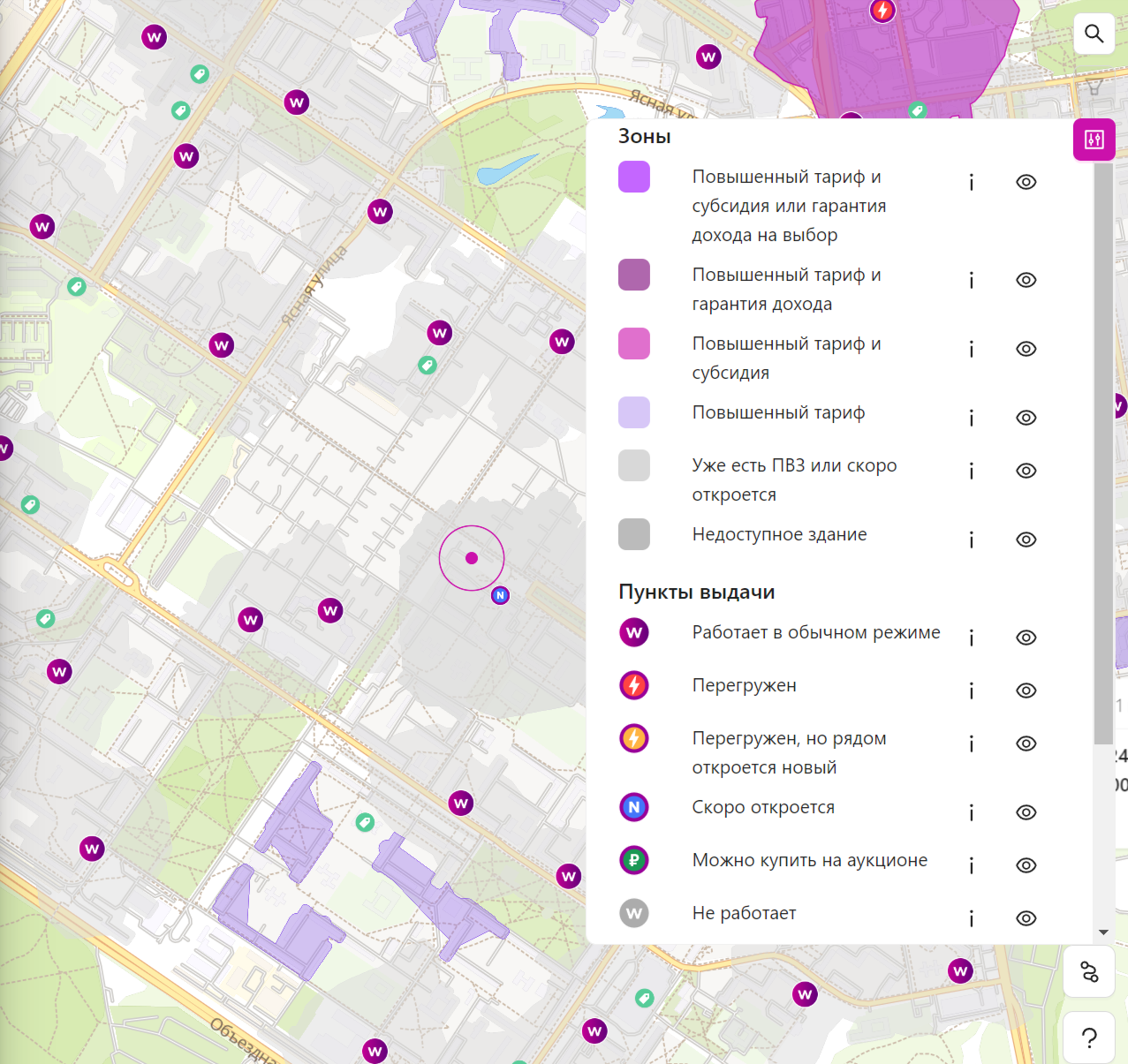Screen dimensions: 1128x1064
Task: Open the route tool button above help
Action: 1089,972
